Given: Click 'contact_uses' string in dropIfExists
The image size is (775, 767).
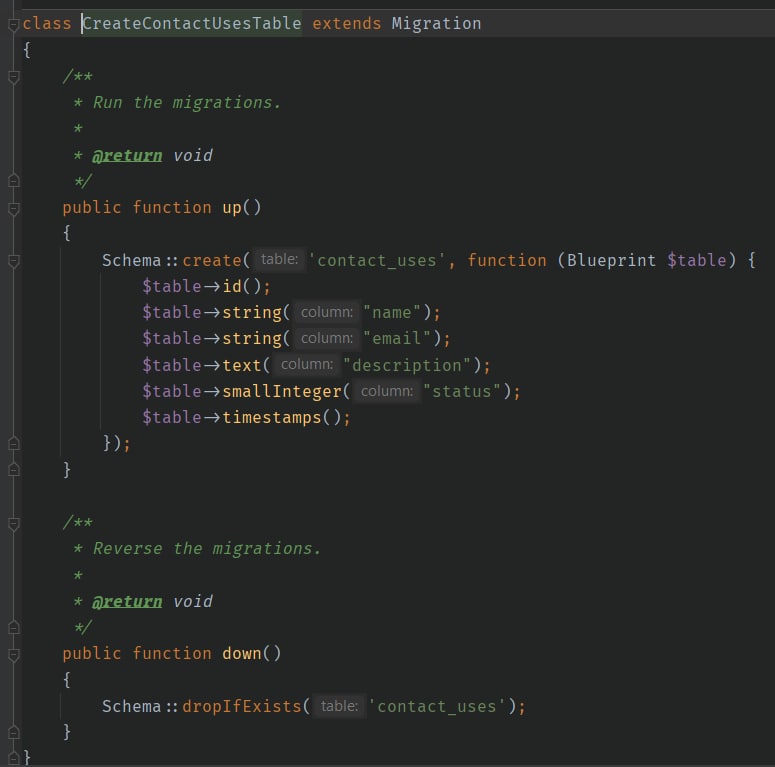Looking at the screenshot, I should (436, 707).
